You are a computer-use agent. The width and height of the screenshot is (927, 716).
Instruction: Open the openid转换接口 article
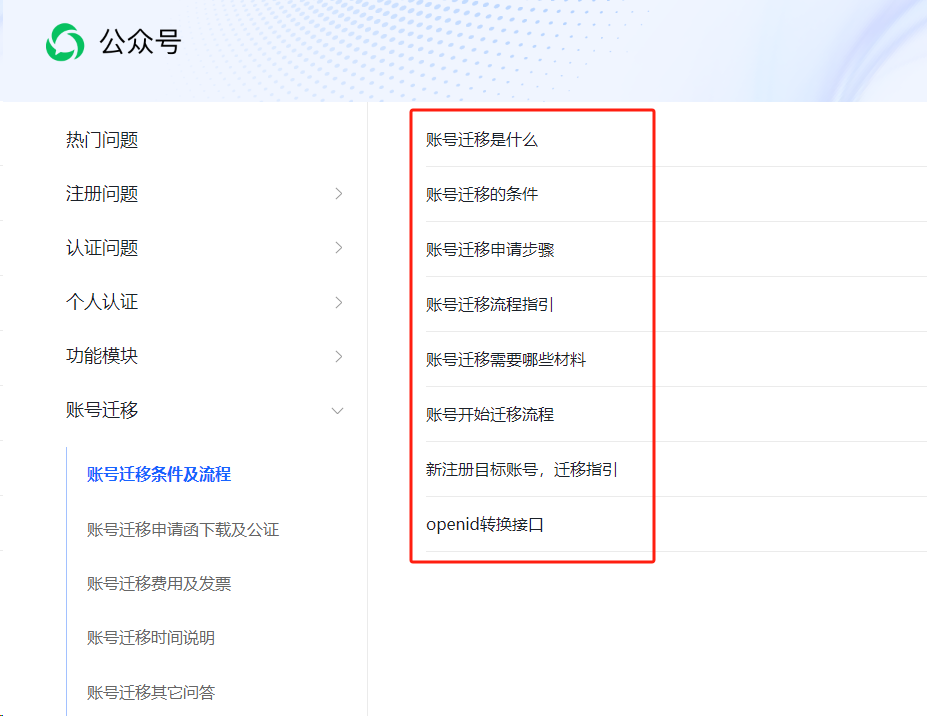click(x=485, y=524)
